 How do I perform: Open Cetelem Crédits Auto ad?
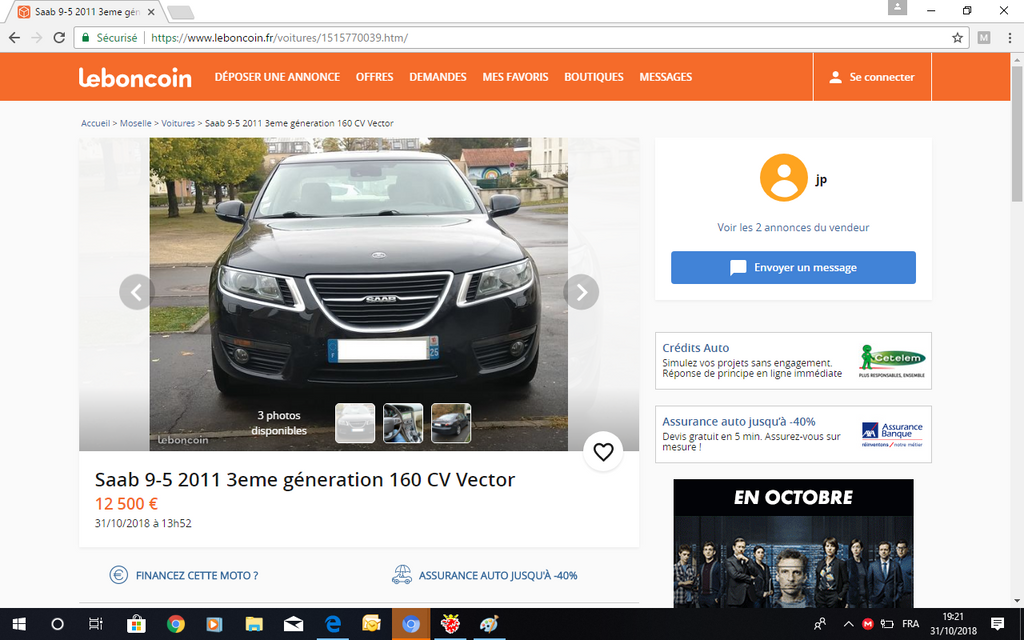pyautogui.click(x=793, y=360)
